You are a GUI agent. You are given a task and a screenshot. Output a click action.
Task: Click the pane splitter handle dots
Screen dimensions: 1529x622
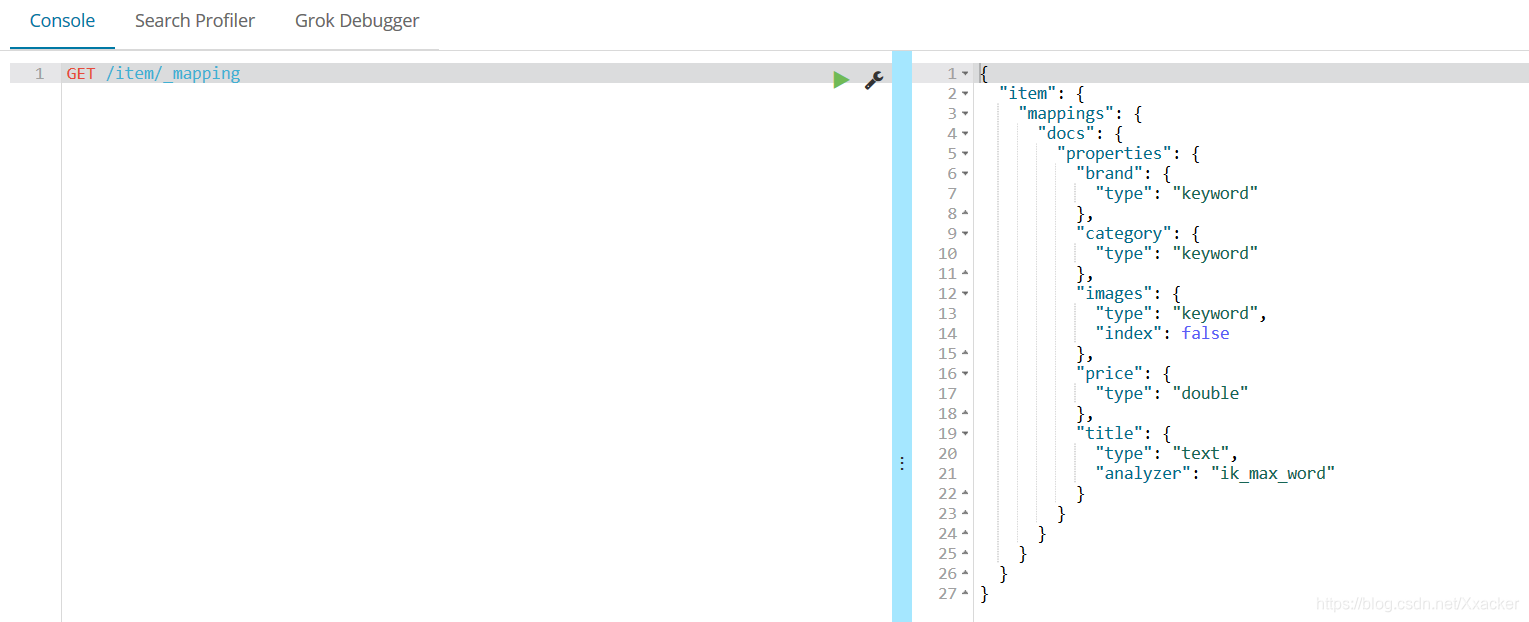click(902, 464)
